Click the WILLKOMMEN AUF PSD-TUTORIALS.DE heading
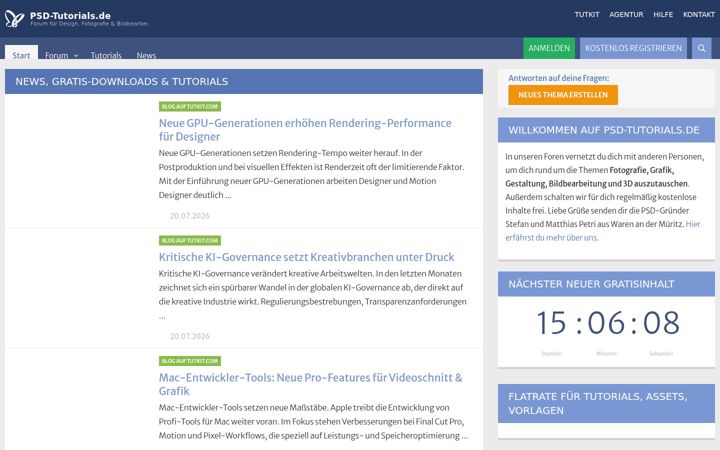Image resolution: width=720 pixels, height=450 pixels. (604, 130)
